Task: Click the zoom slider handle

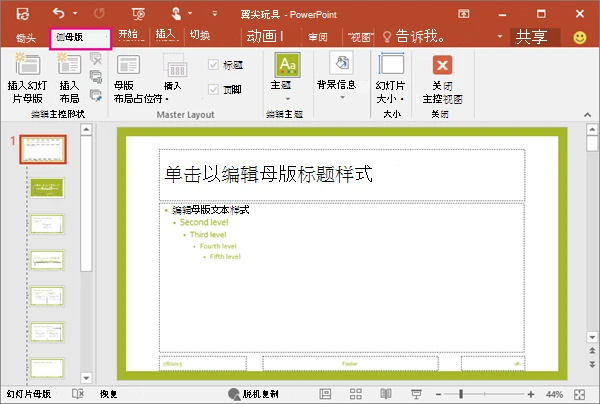Action: point(461,394)
